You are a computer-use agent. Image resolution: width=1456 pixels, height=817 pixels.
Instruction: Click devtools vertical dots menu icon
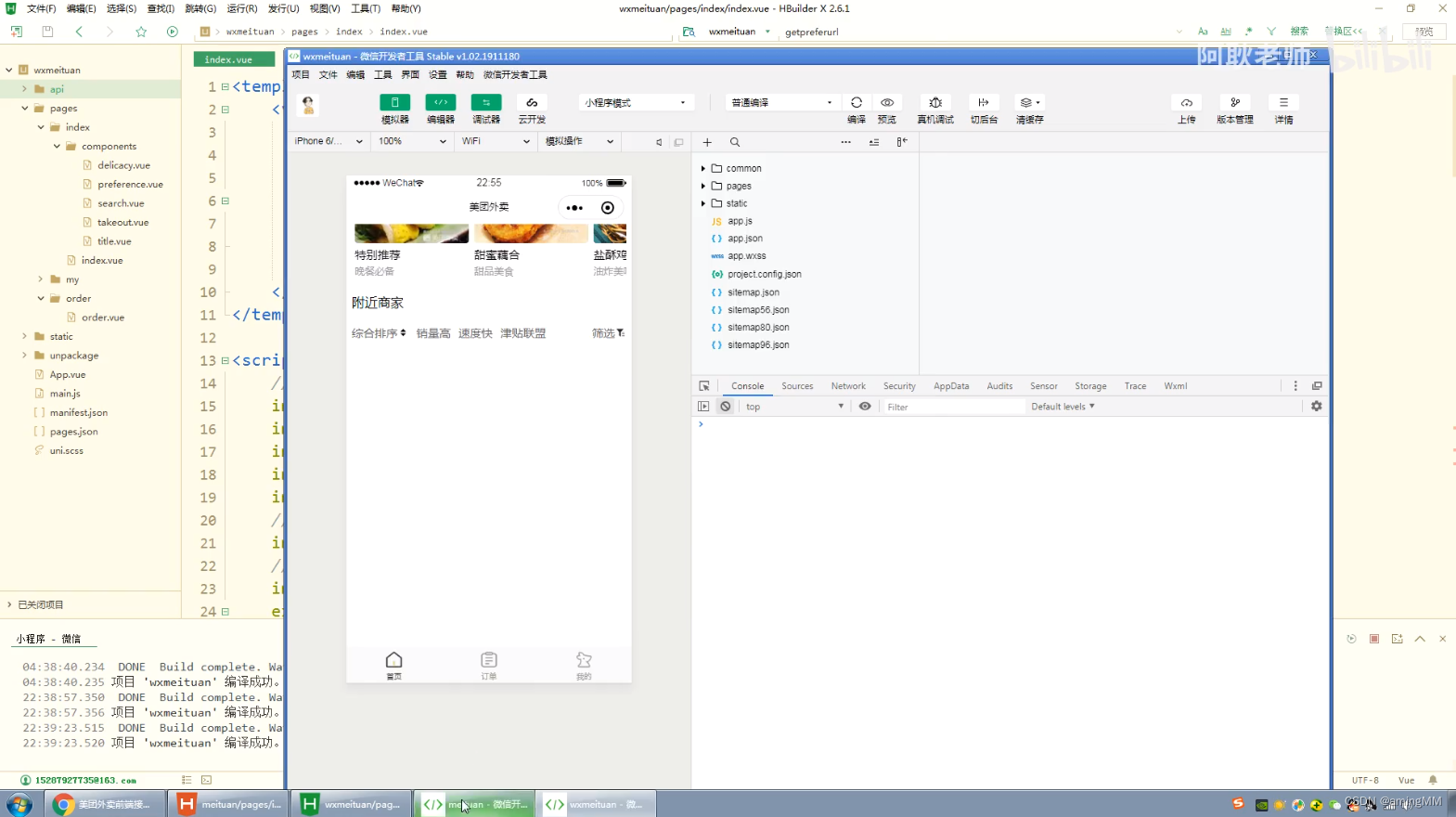(1295, 386)
